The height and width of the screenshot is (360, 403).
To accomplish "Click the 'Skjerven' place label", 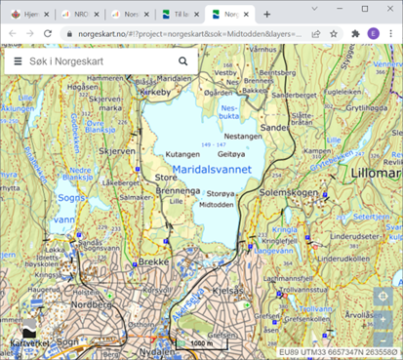I will [x=117, y=151].
